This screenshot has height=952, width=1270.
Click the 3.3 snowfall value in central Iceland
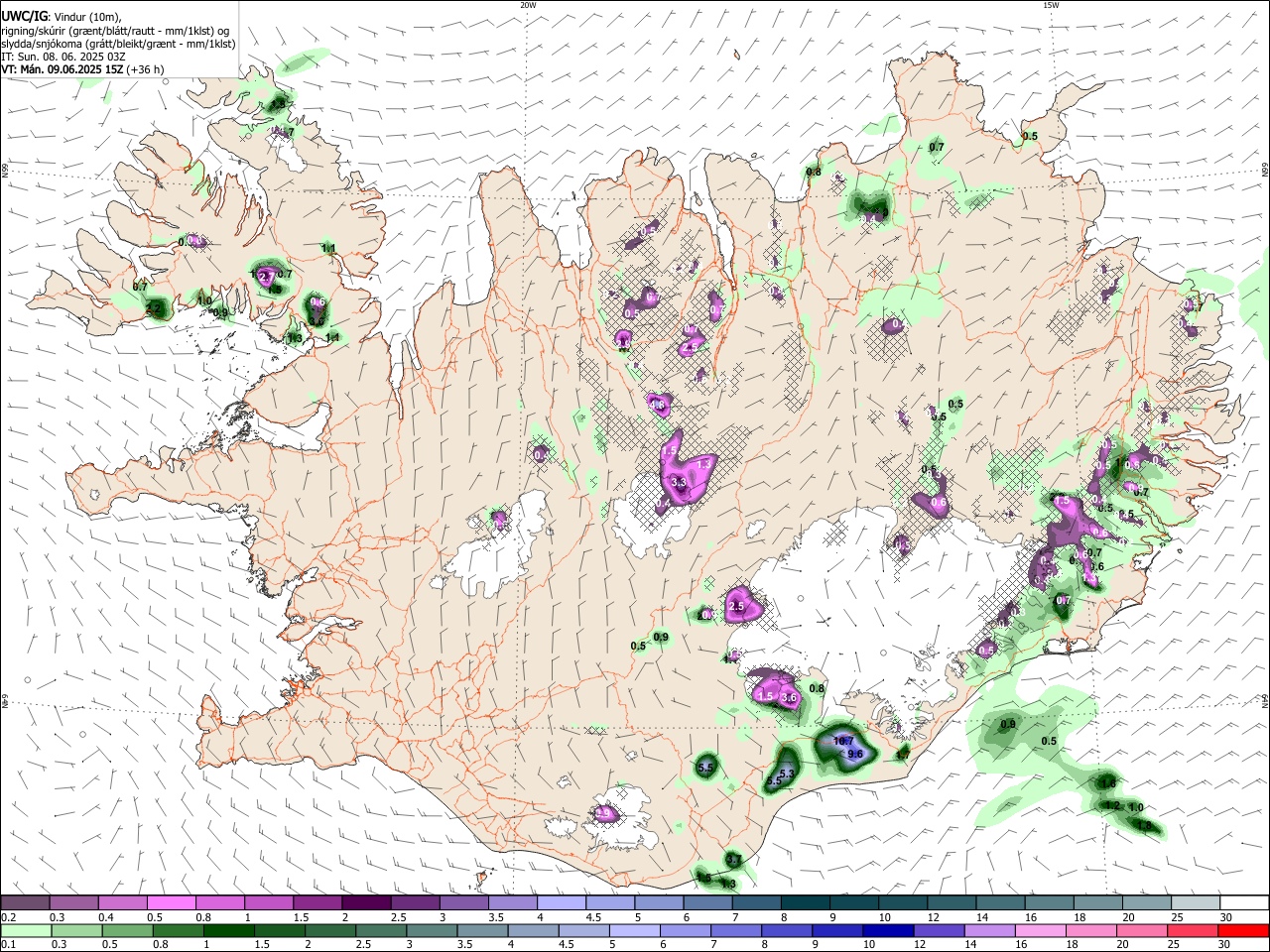679,483
